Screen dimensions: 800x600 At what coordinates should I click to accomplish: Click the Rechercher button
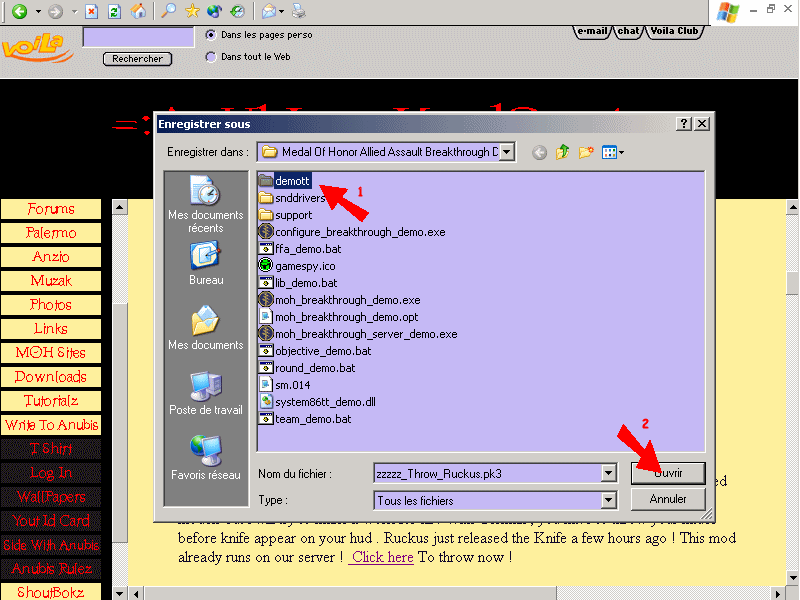(x=138, y=59)
